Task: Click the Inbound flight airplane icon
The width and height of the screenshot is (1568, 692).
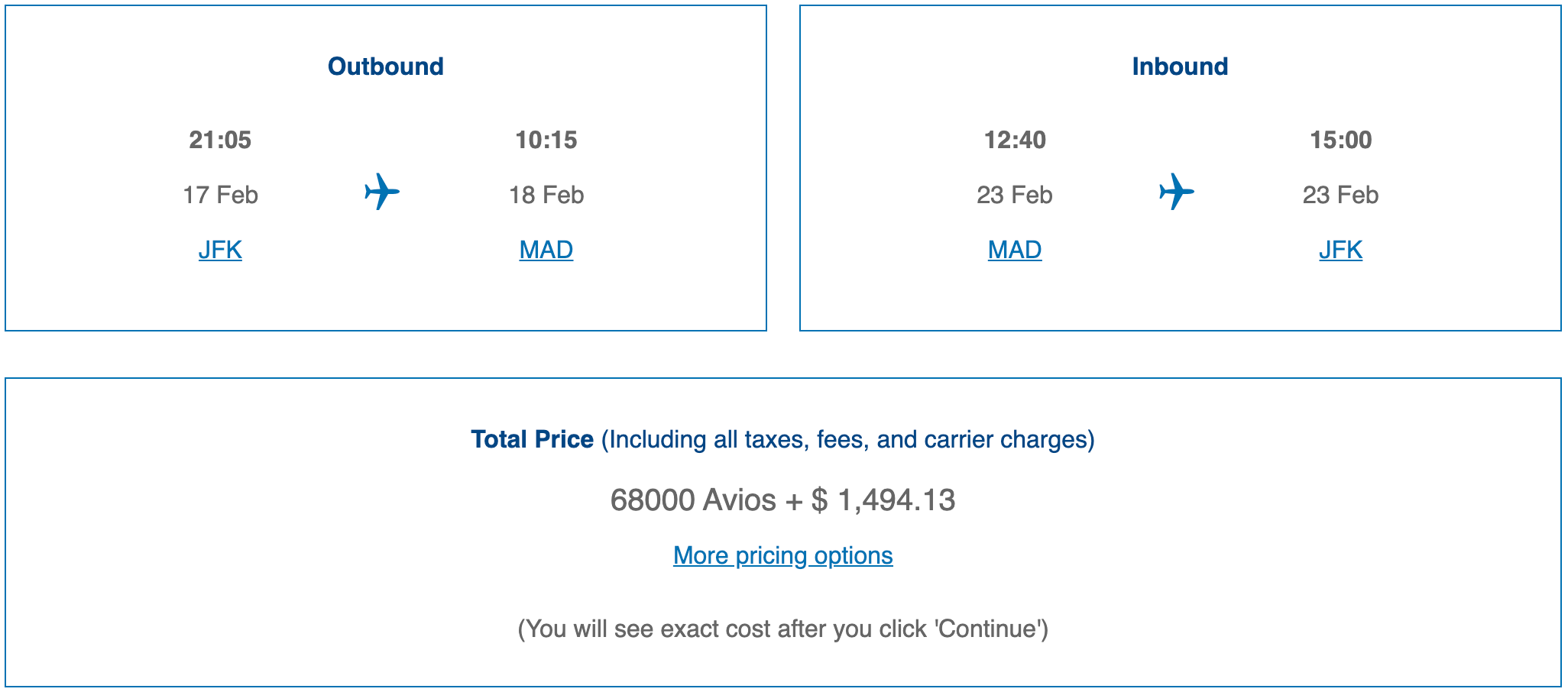Action: 1177,192
